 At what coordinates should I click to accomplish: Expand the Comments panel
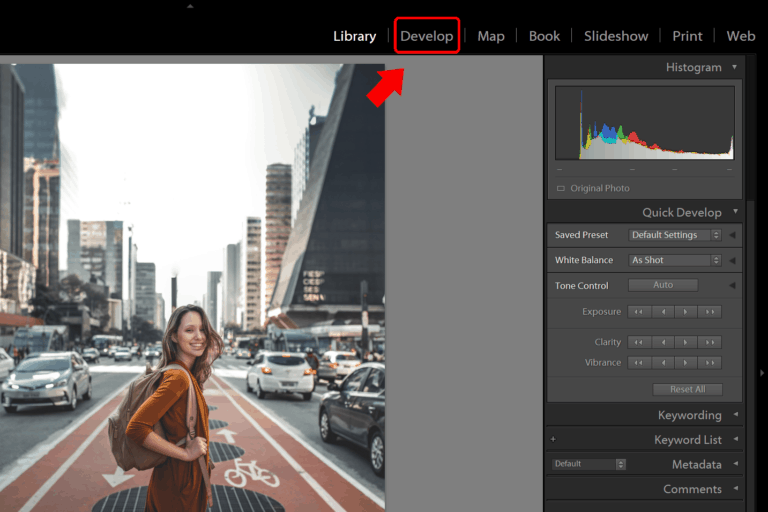pos(736,488)
